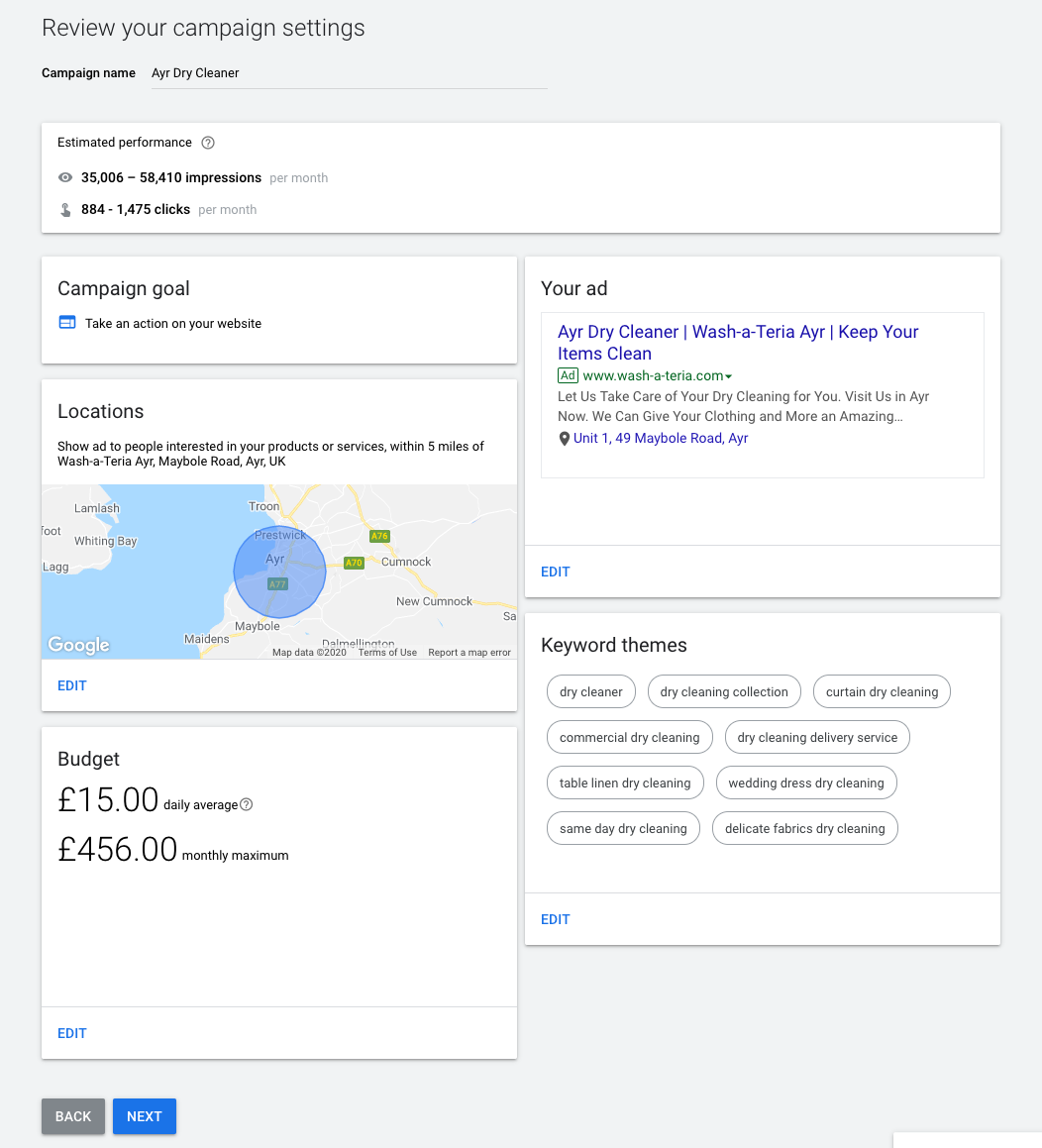
Task: Click the blue radius circle over Ayr
Action: click(279, 572)
